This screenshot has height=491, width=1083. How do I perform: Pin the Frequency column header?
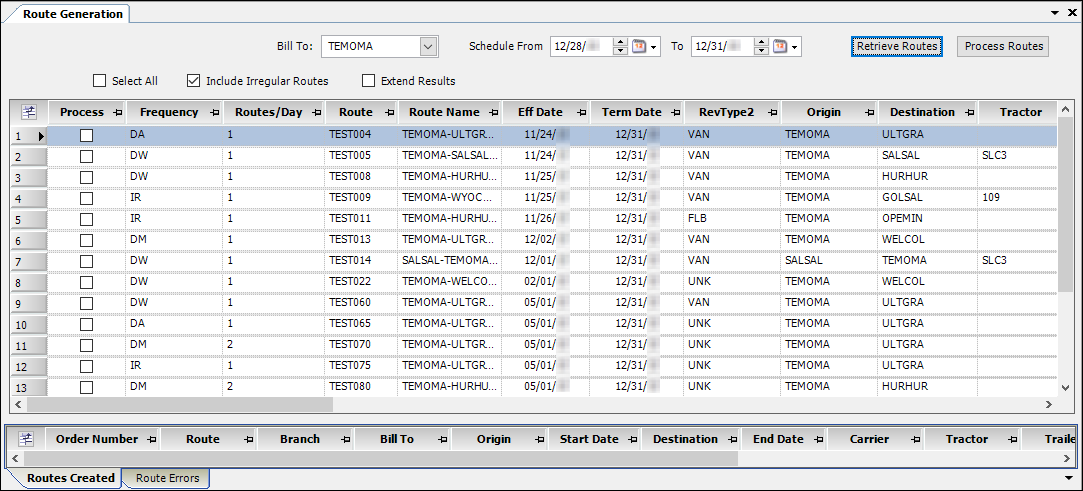(211, 112)
